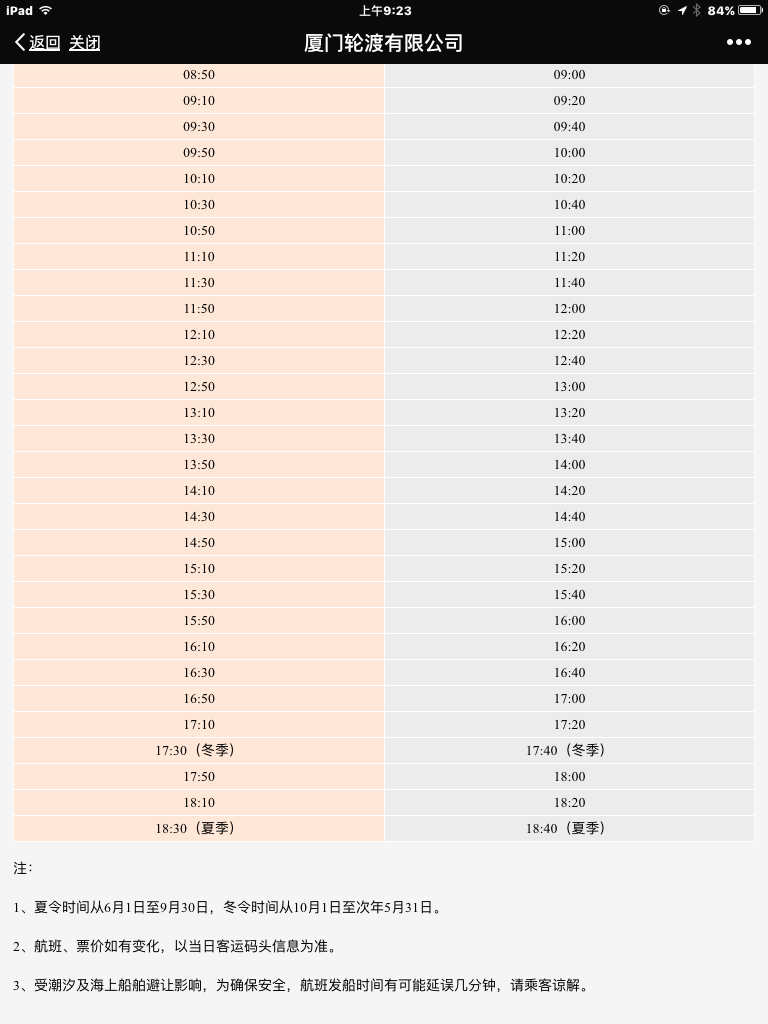
Task: Tap the 16:00 departure time cell
Action: tap(569, 621)
